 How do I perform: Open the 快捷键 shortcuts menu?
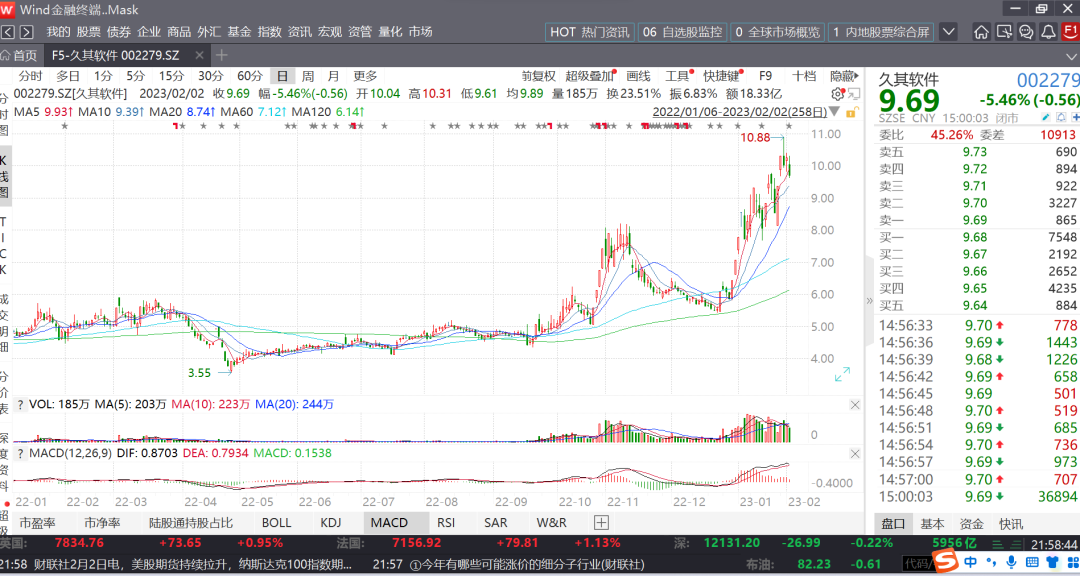coord(723,76)
